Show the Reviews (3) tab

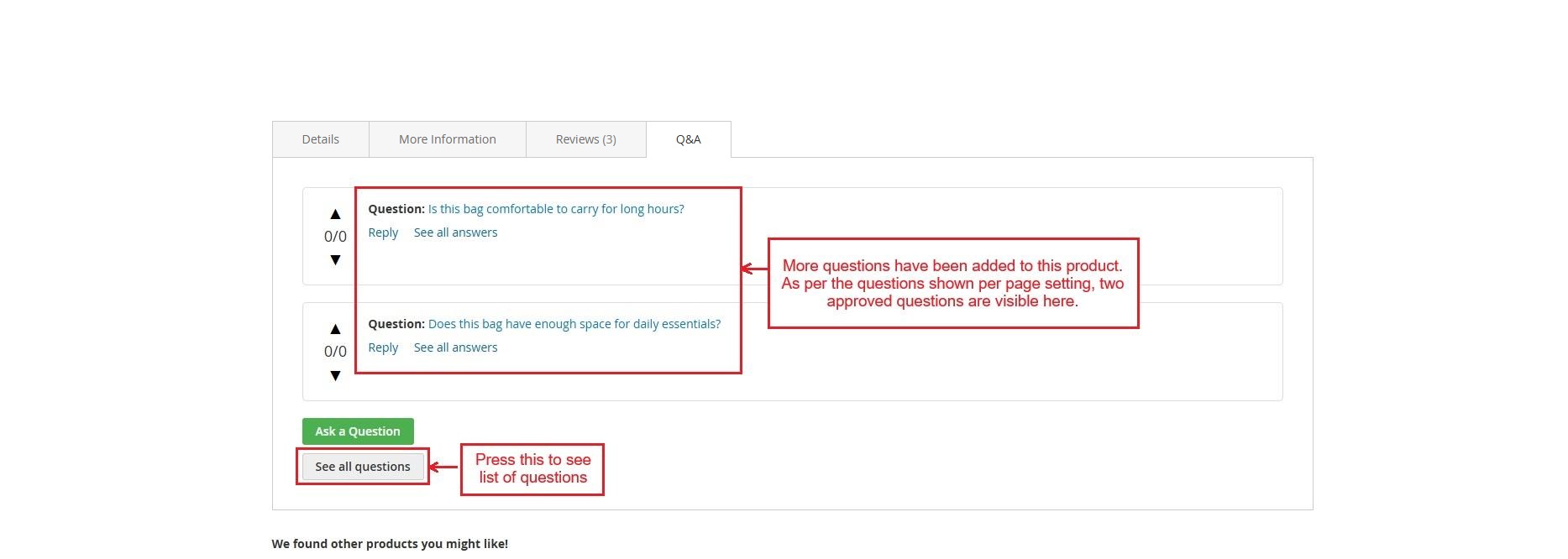(585, 139)
